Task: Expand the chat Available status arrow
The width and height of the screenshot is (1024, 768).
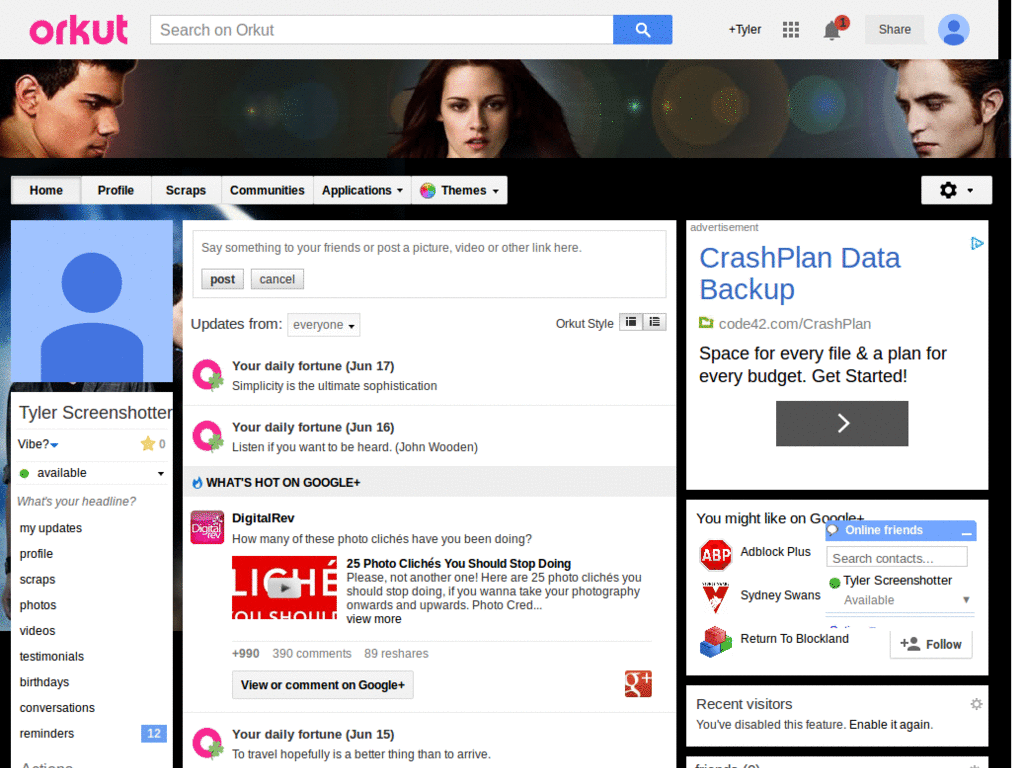Action: (966, 600)
